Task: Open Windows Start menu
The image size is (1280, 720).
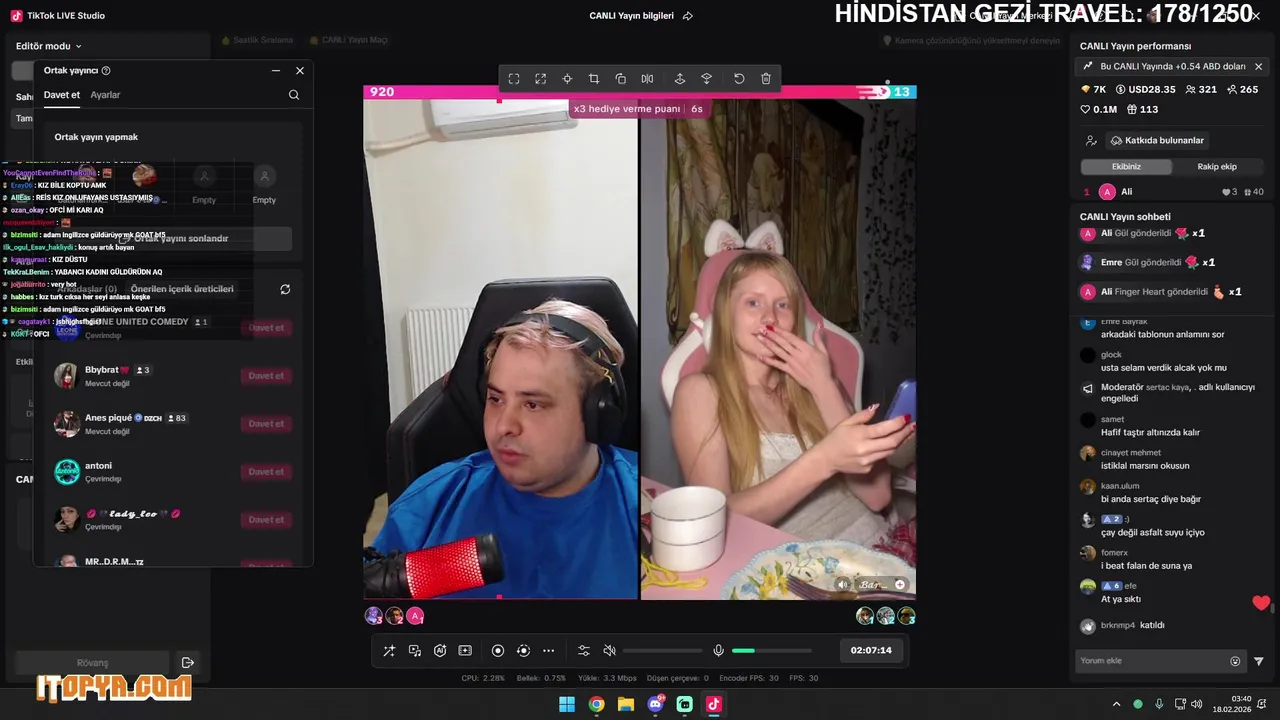Action: [567, 704]
